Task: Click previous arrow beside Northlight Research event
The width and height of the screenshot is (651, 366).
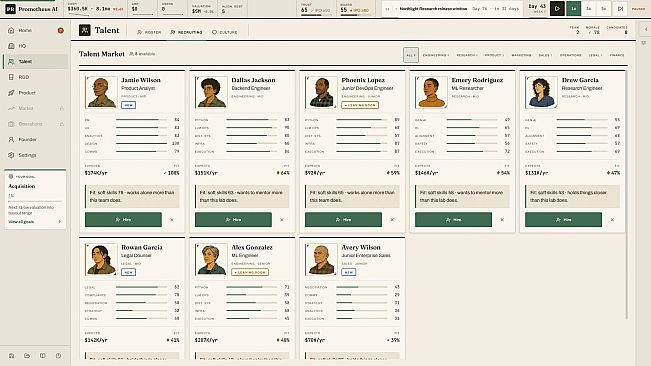Action: (x=387, y=9)
